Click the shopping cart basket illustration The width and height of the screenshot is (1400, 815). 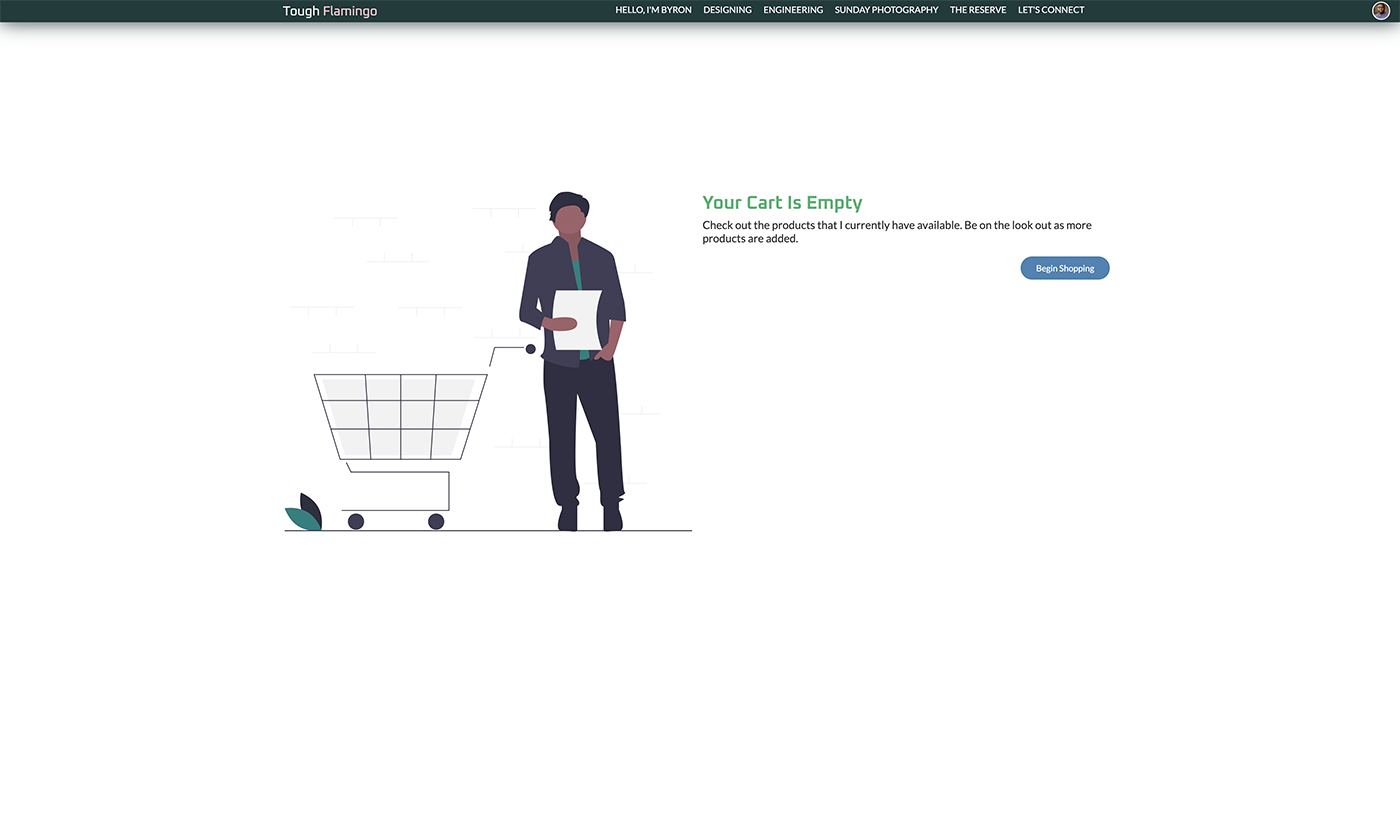[x=401, y=416]
